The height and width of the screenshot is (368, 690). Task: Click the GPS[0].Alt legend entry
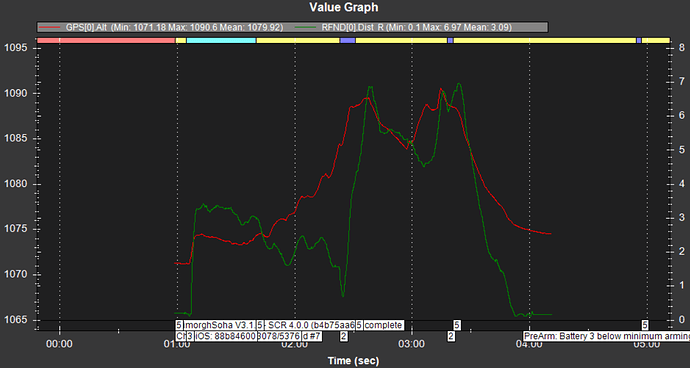pos(160,27)
